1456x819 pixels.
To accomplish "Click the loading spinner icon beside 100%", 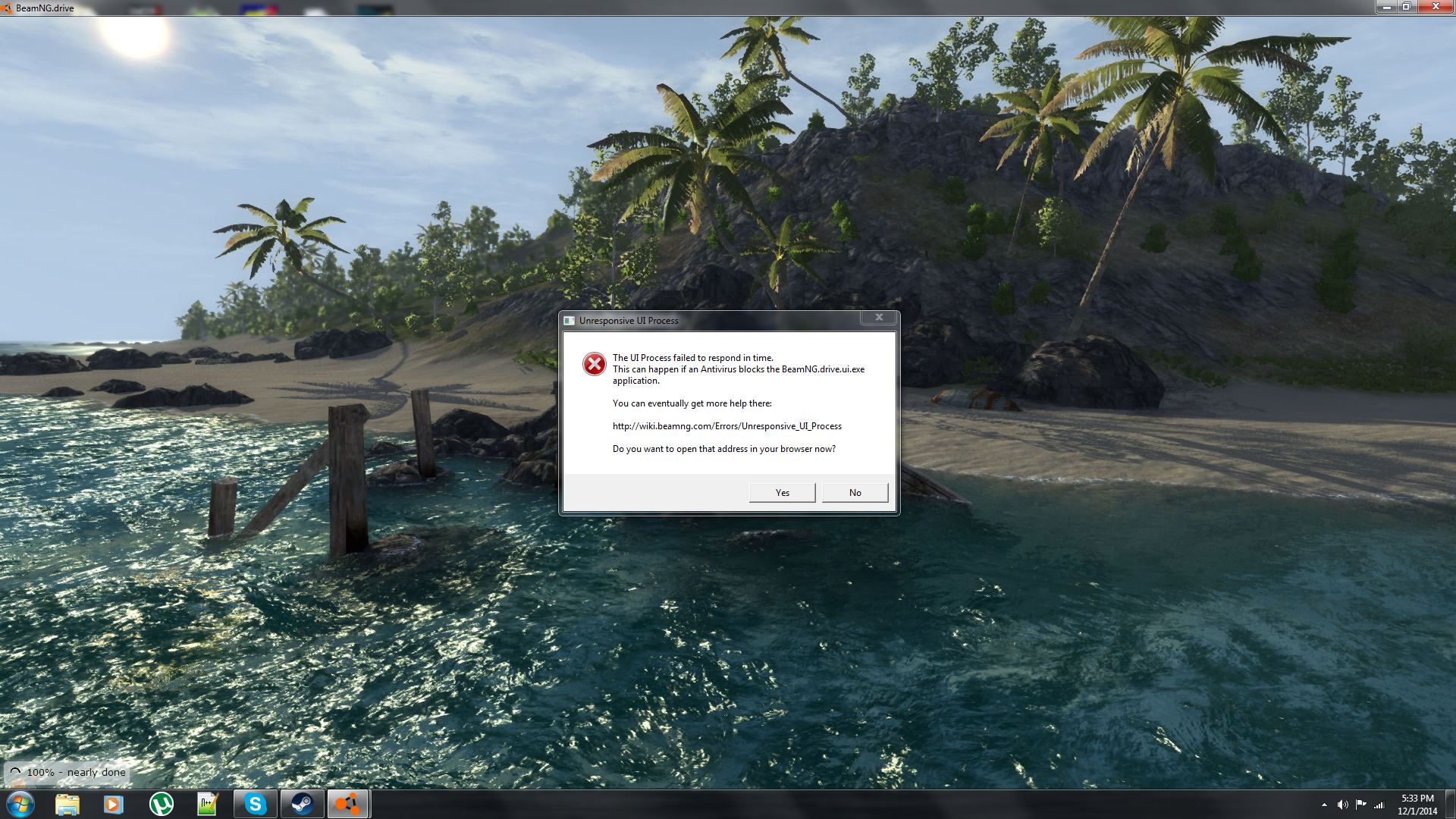I will [x=15, y=773].
